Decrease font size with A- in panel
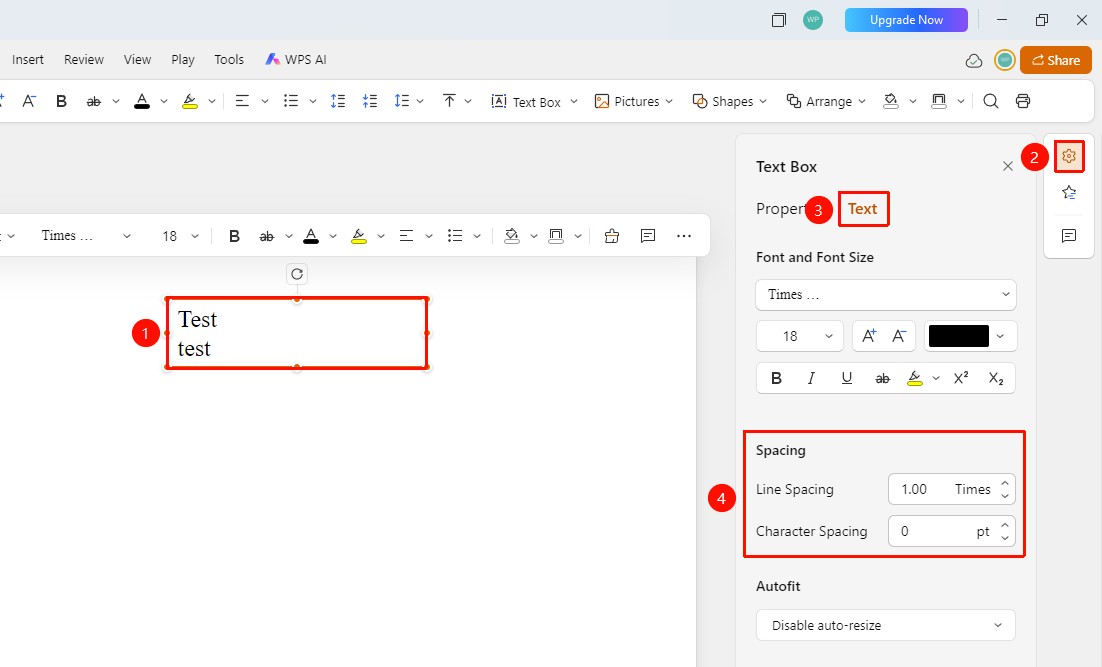The image size is (1102, 667). coord(899,336)
